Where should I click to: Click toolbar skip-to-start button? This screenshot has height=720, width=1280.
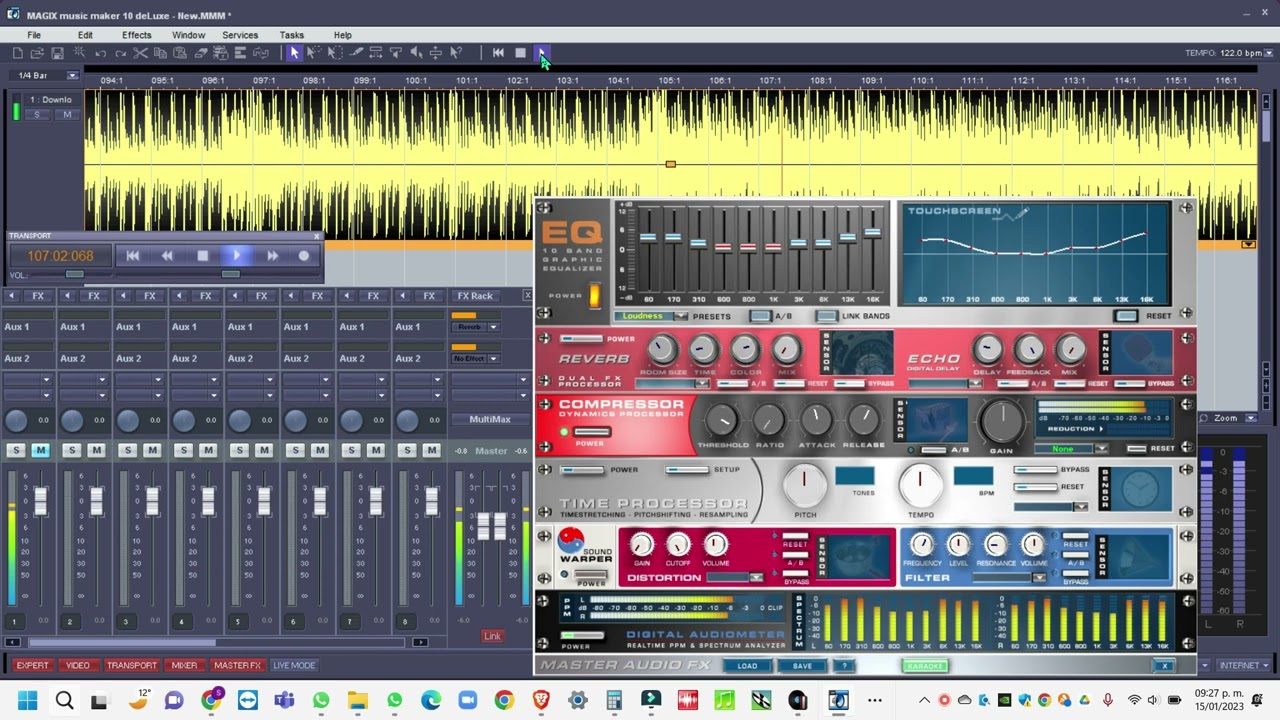tap(498, 53)
